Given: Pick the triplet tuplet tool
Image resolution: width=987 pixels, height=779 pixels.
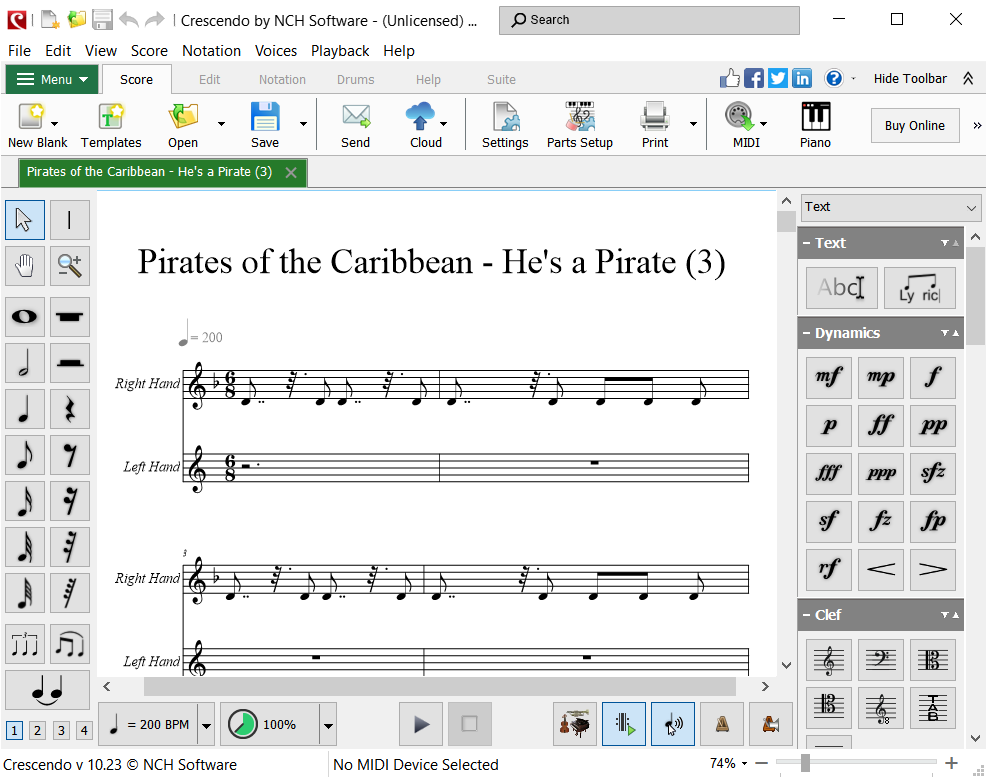Looking at the screenshot, I should pos(25,645).
